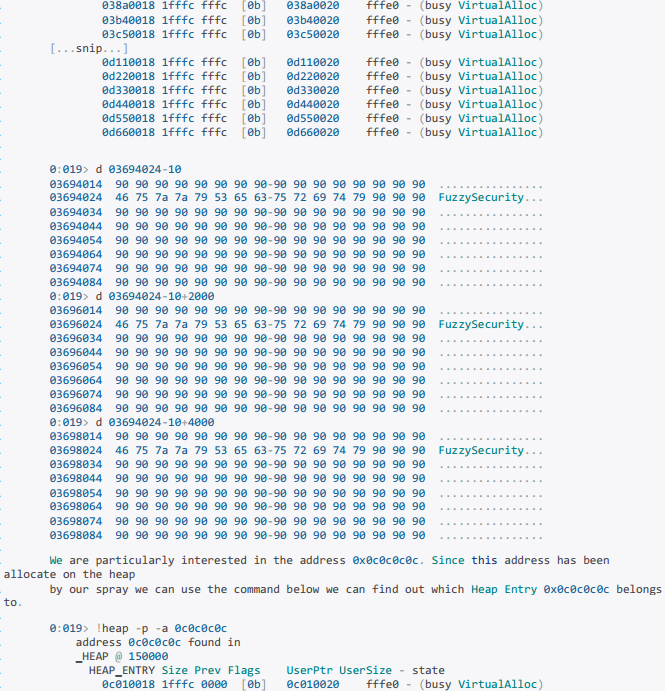Click the heap entry address 038a0018
This screenshot has width=665, height=691.
coord(128,6)
